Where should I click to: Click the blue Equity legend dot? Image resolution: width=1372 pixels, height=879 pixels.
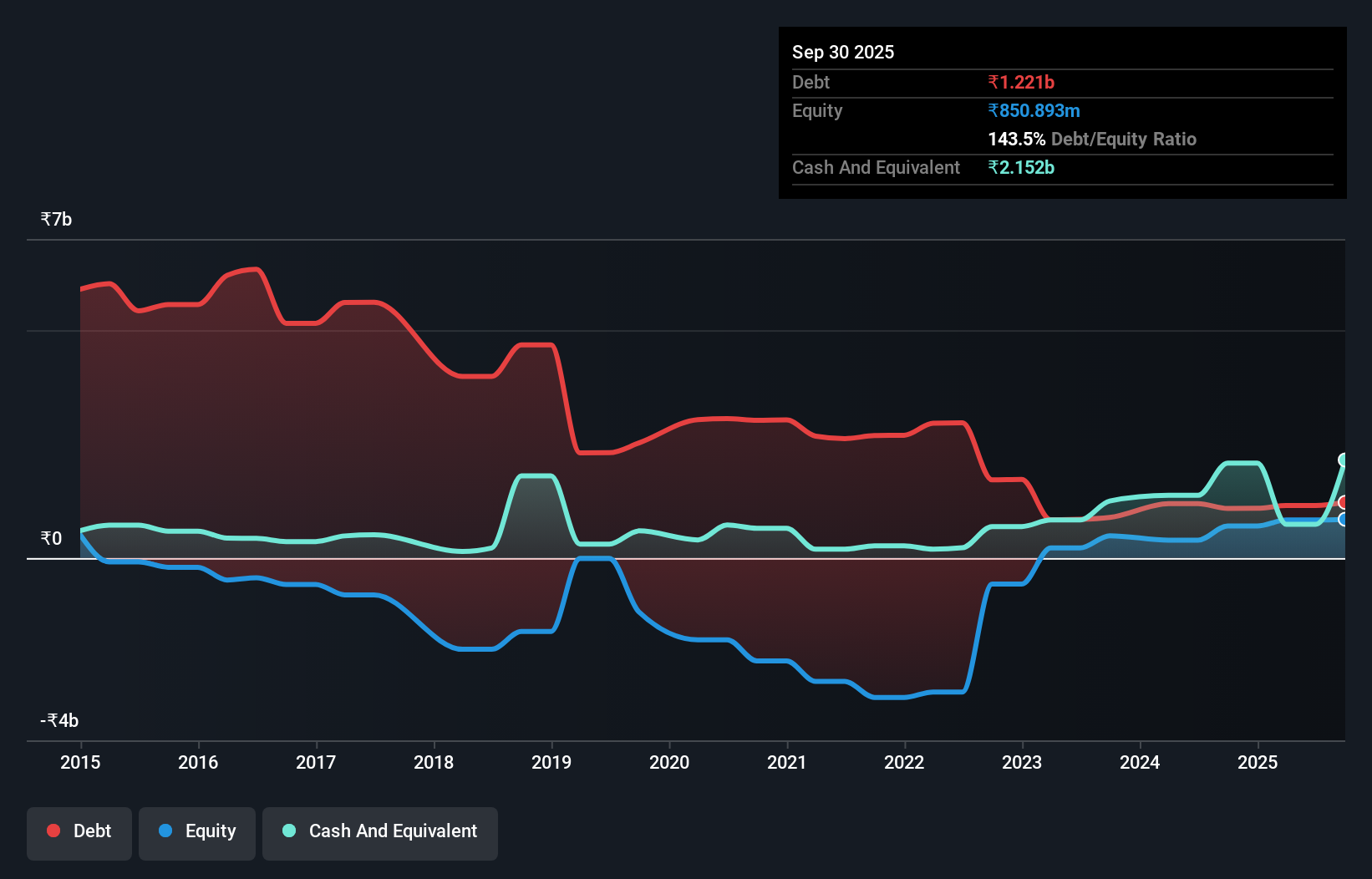pyautogui.click(x=165, y=831)
